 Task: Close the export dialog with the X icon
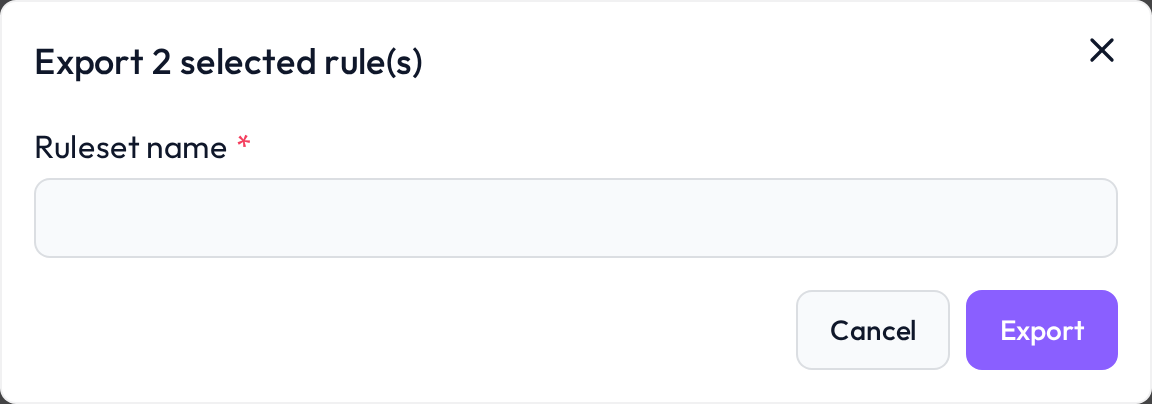pyautogui.click(x=1101, y=51)
